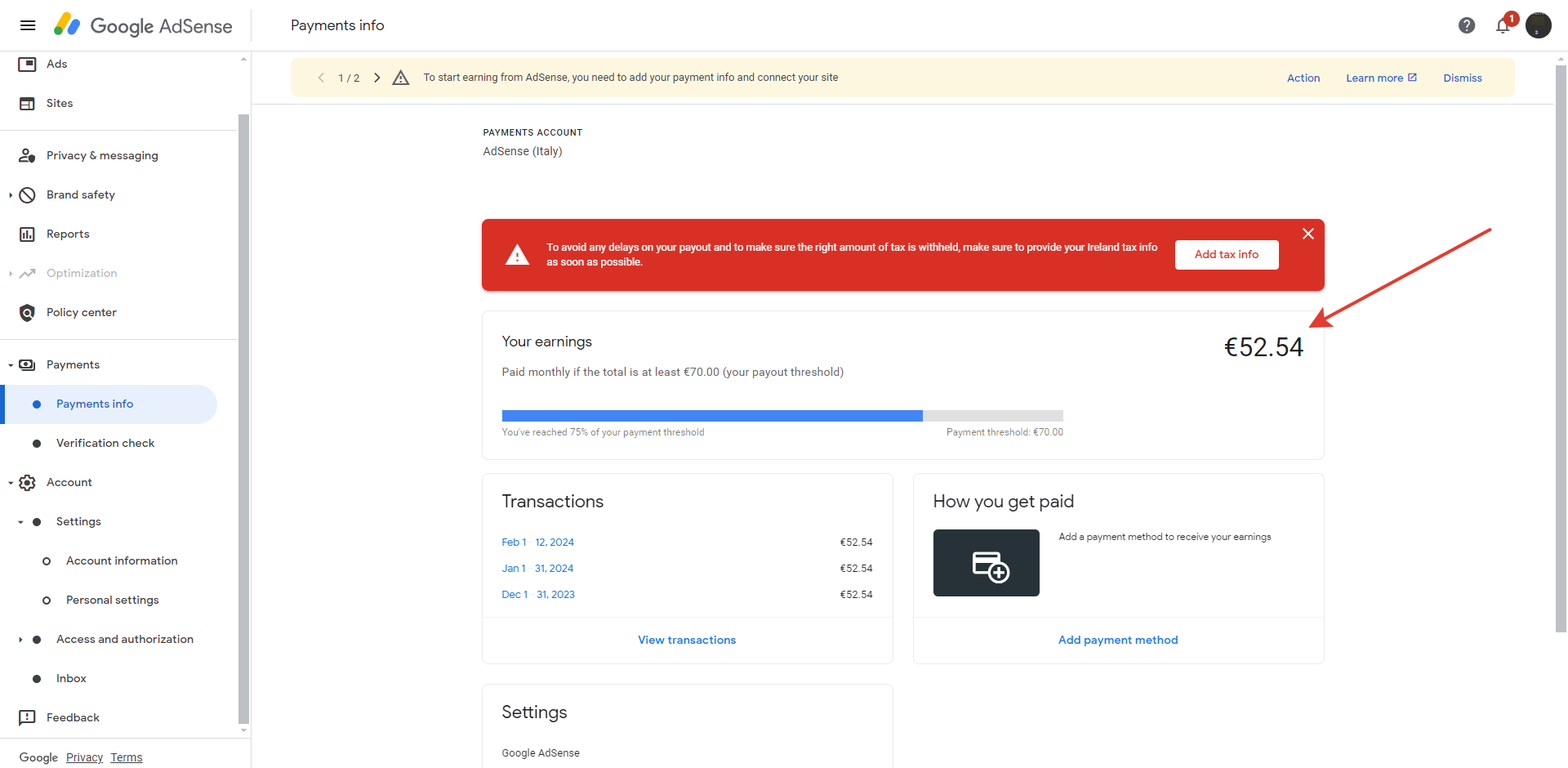Close the red tax info alert
Screen dimensions: 1568x768
point(1308,234)
